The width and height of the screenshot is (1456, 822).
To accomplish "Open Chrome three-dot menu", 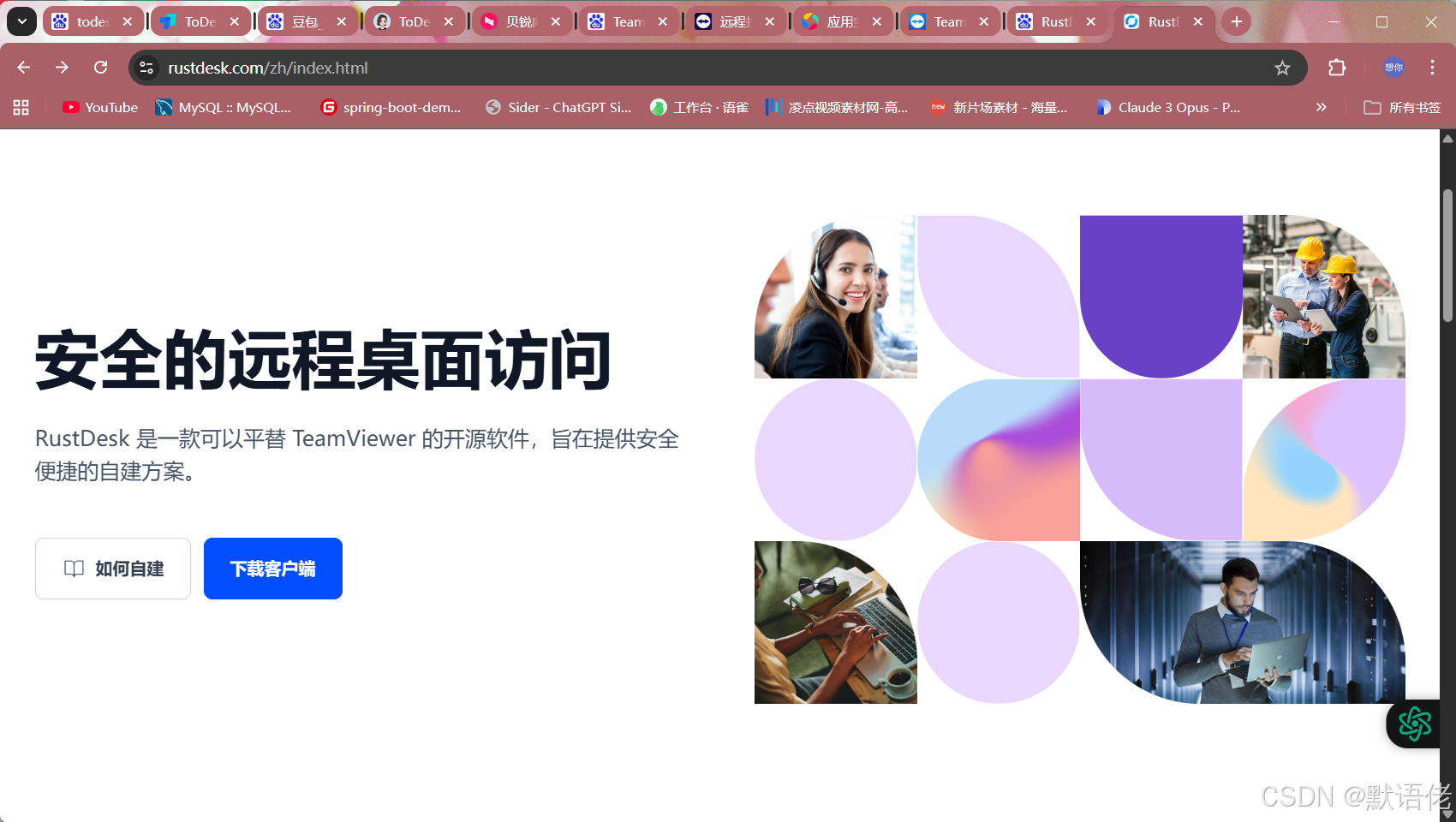I will (1432, 68).
